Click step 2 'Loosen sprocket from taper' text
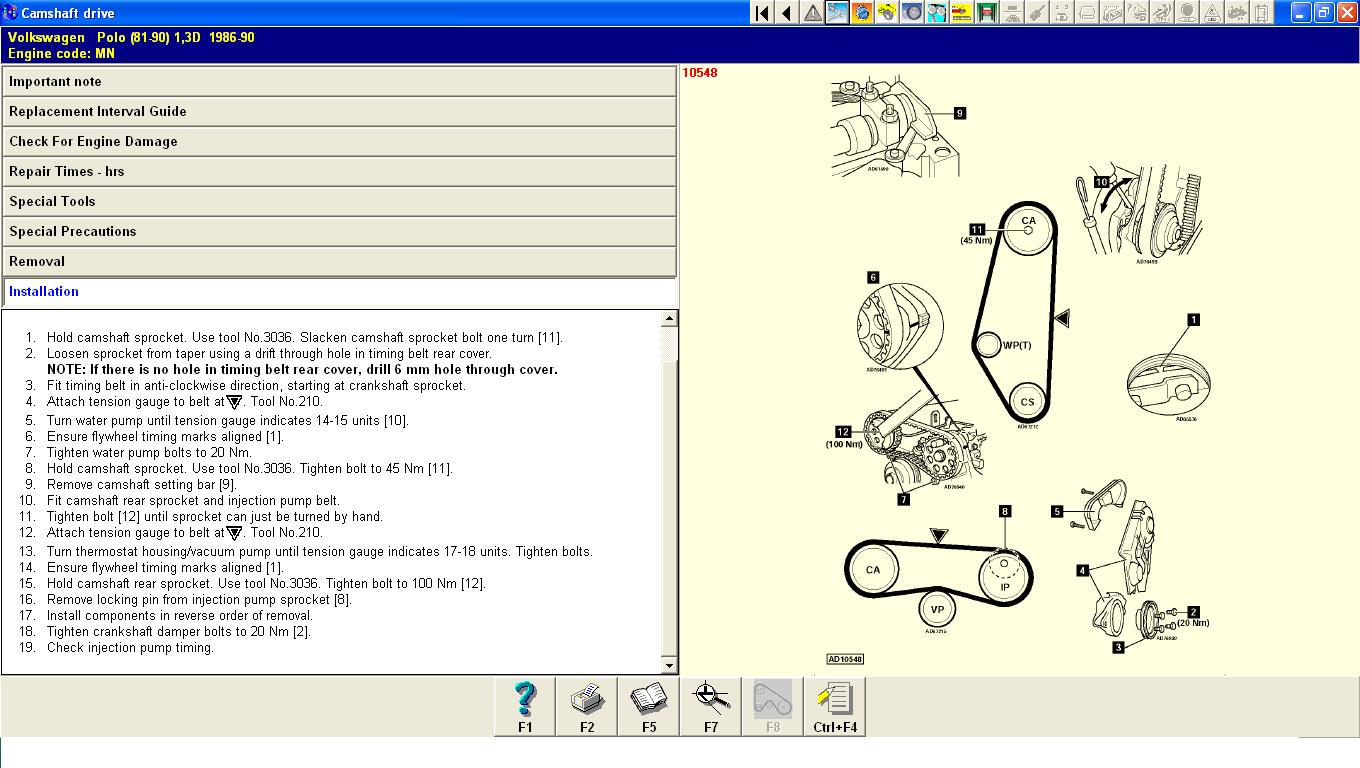 coord(269,354)
